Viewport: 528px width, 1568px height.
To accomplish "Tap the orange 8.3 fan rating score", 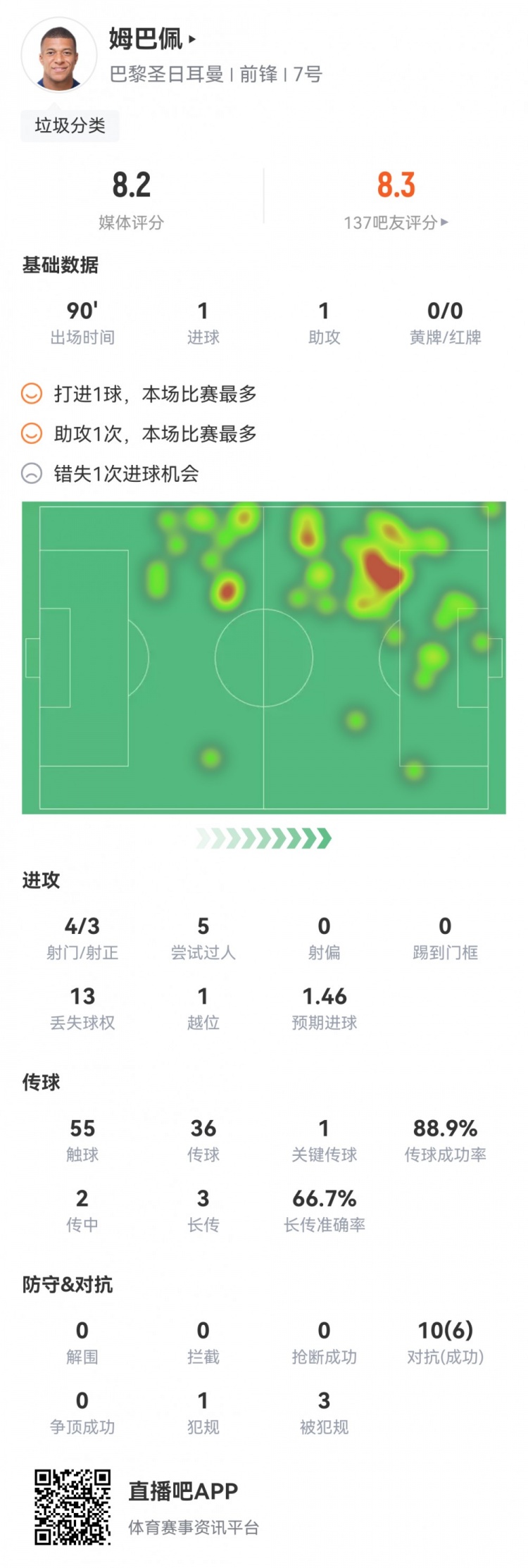I will [396, 185].
